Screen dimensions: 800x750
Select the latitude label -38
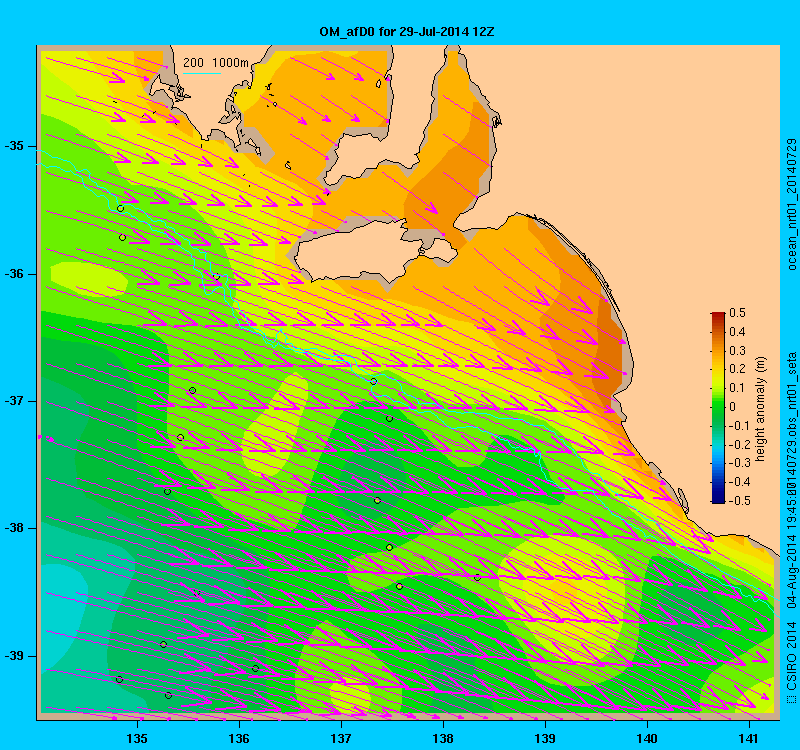(x=14, y=528)
